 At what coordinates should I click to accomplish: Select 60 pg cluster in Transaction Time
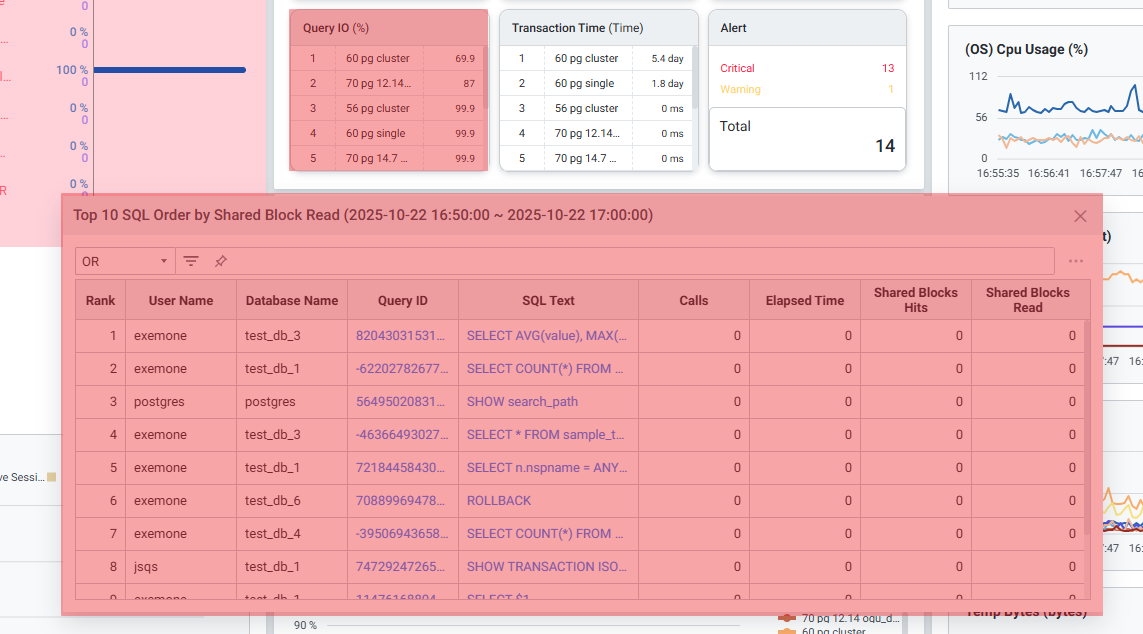587,59
